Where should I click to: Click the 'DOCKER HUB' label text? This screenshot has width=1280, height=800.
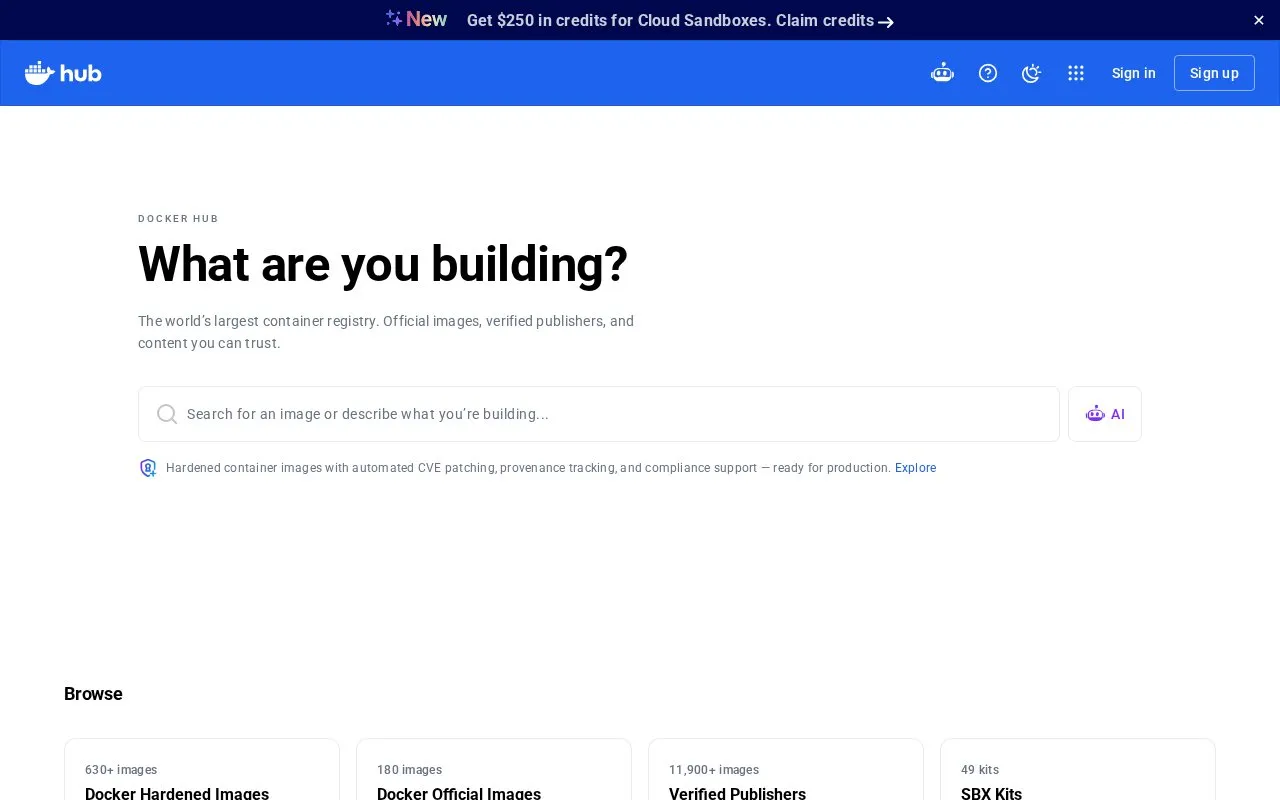coord(178,219)
